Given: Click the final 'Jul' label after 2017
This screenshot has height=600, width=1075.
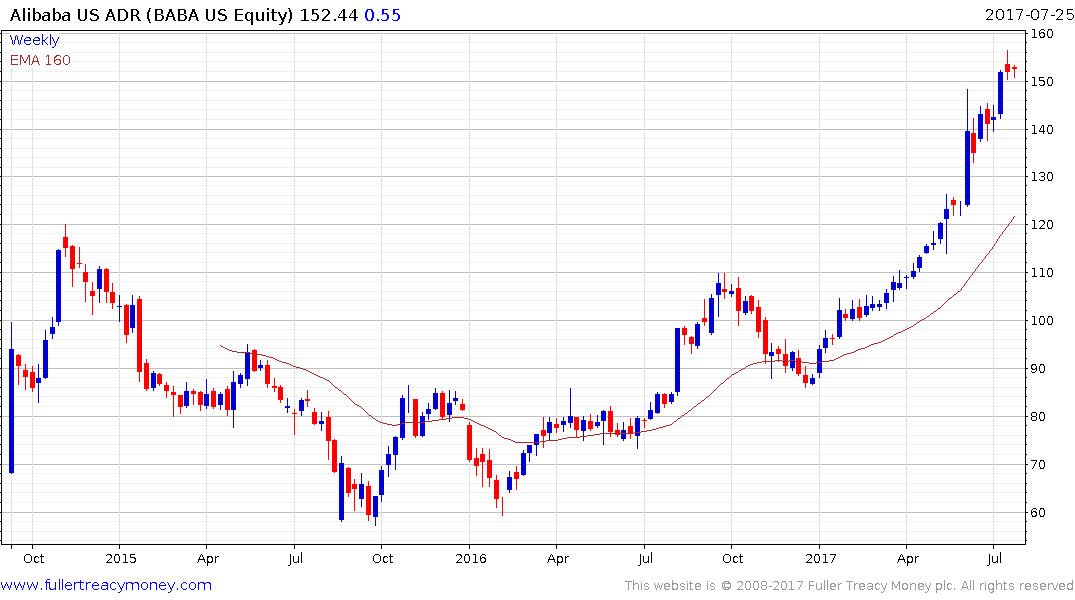Looking at the screenshot, I should 994,558.
